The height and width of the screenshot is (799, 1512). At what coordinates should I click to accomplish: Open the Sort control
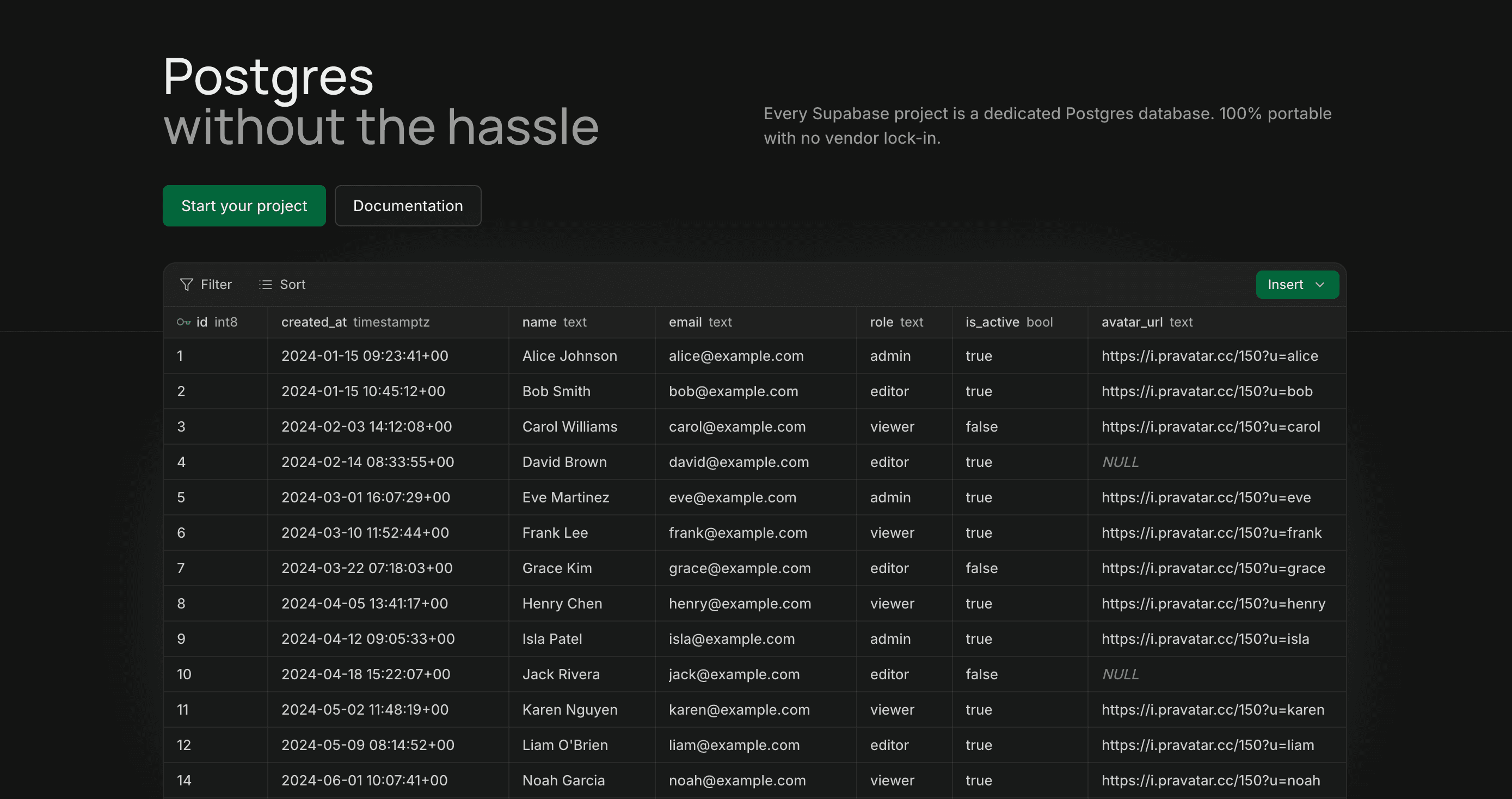click(x=282, y=285)
